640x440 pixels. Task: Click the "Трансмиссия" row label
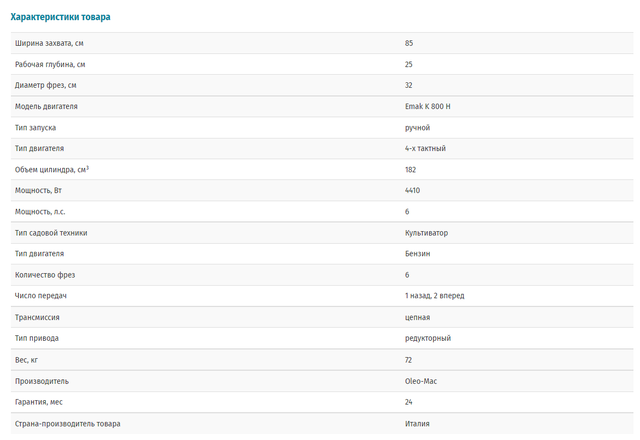coord(38,317)
